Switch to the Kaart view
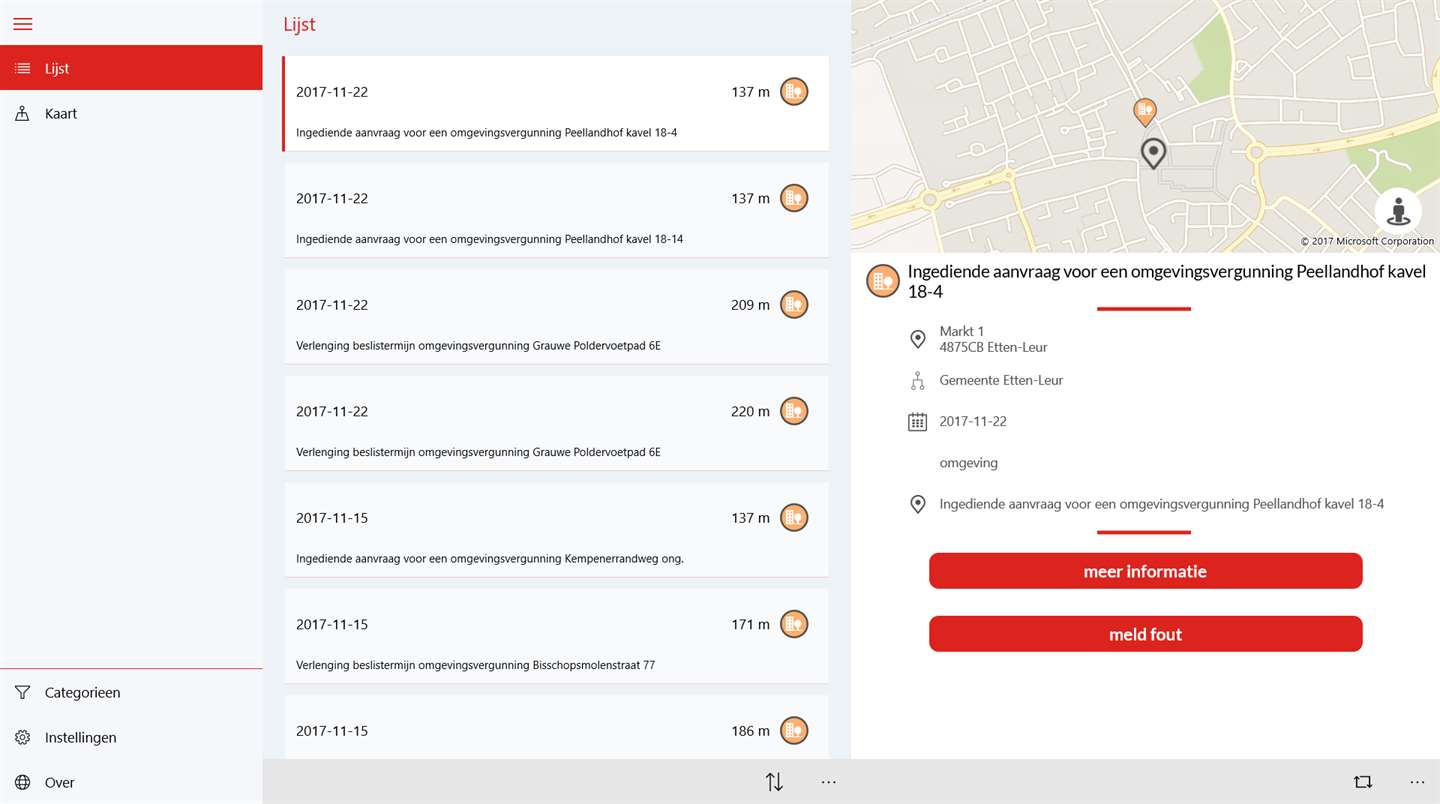1440x804 pixels. [x=131, y=113]
